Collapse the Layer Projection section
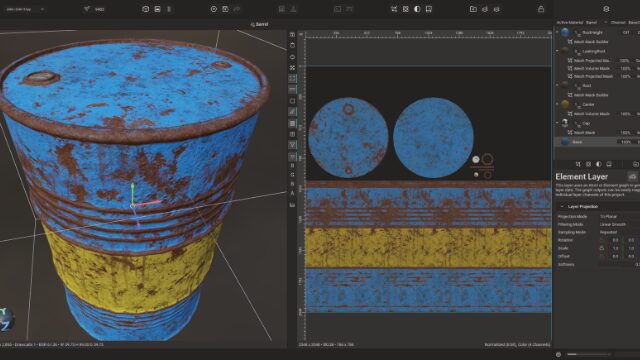 pos(562,207)
